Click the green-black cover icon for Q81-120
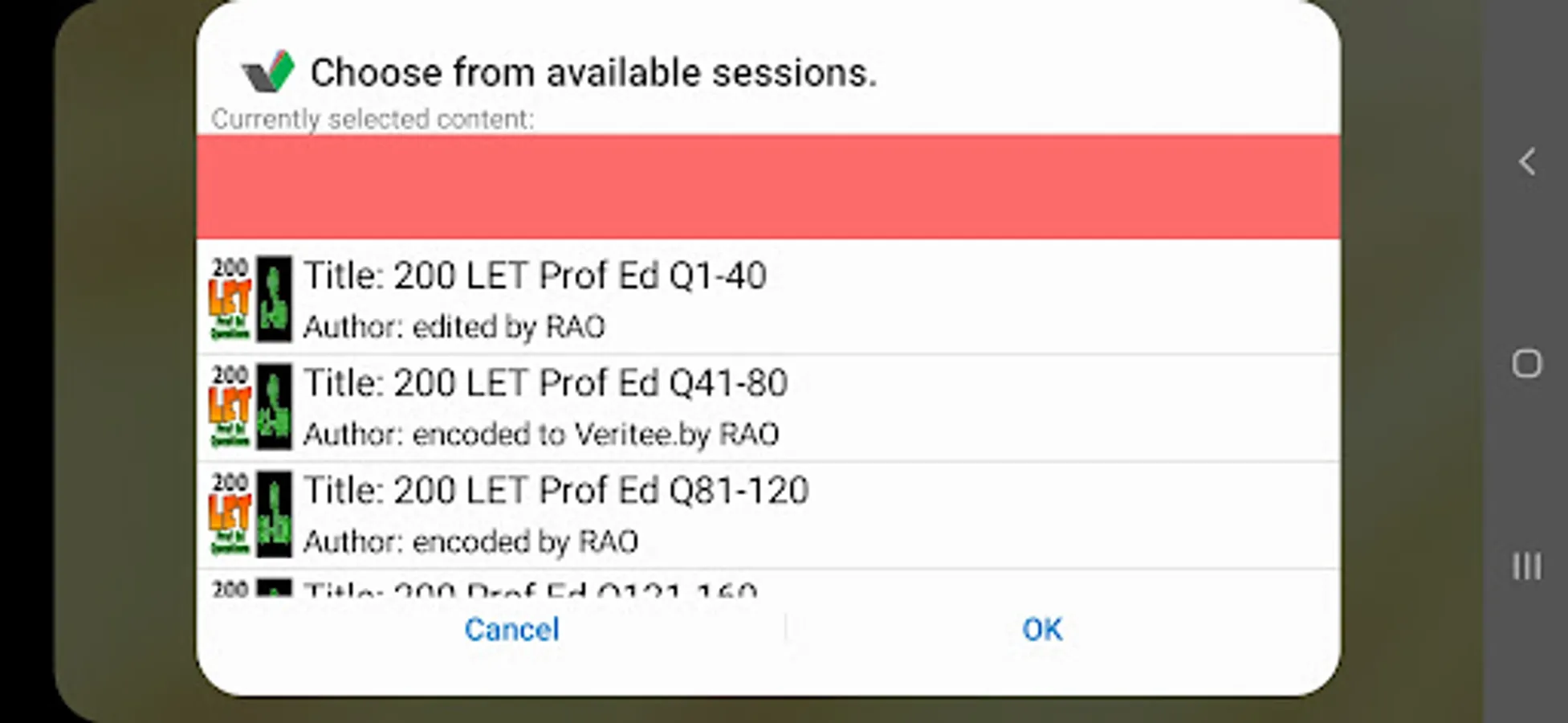 tap(274, 514)
